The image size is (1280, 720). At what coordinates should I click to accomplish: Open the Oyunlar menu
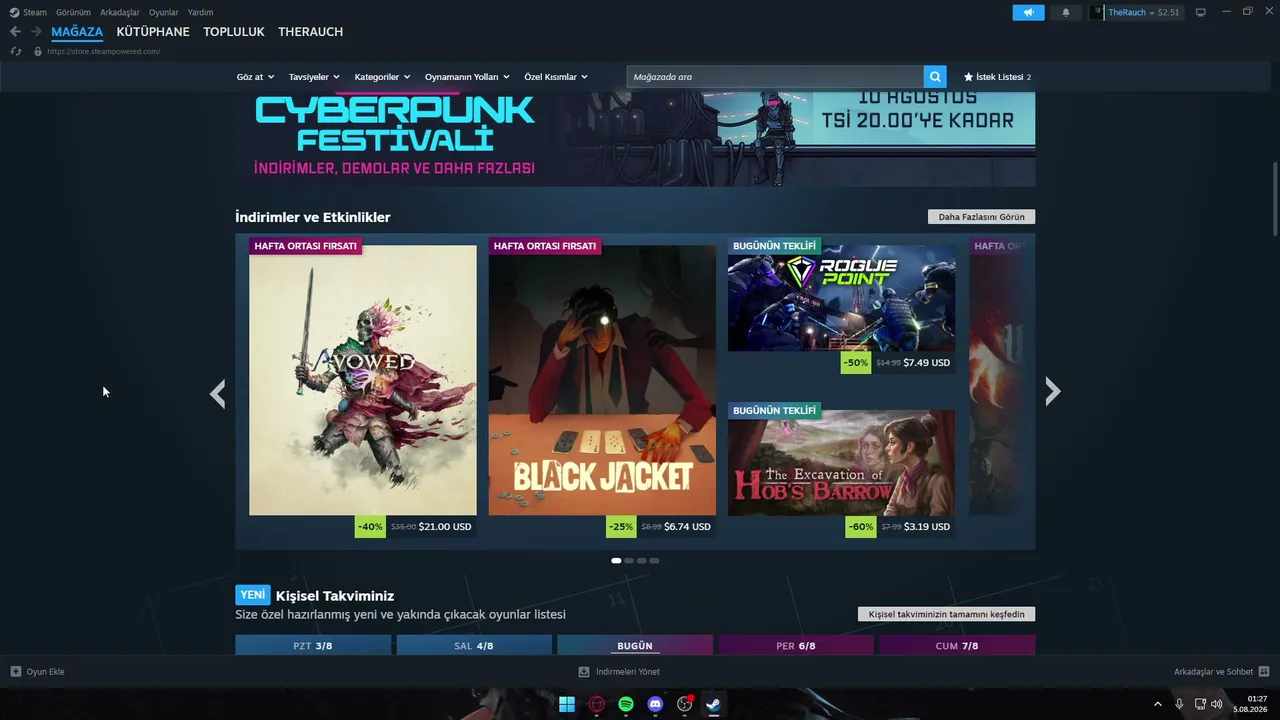[x=164, y=12]
